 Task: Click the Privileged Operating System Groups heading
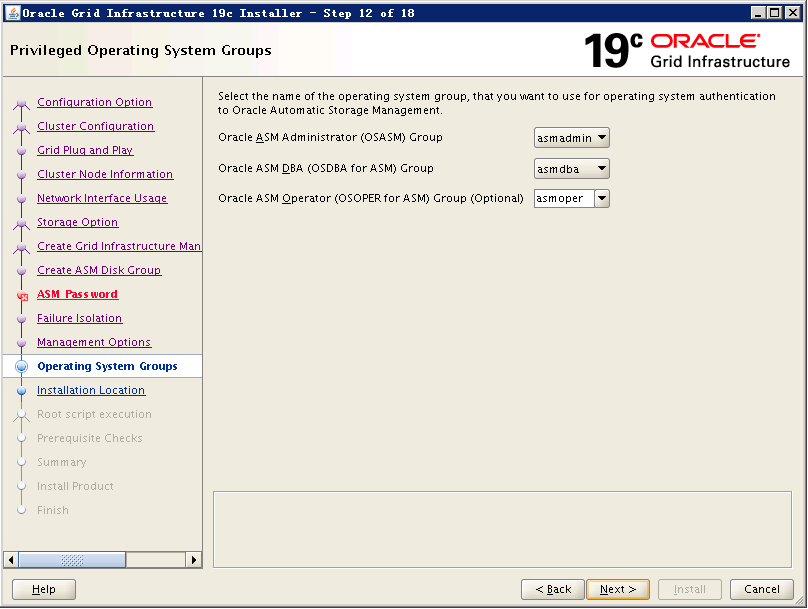tap(141, 50)
